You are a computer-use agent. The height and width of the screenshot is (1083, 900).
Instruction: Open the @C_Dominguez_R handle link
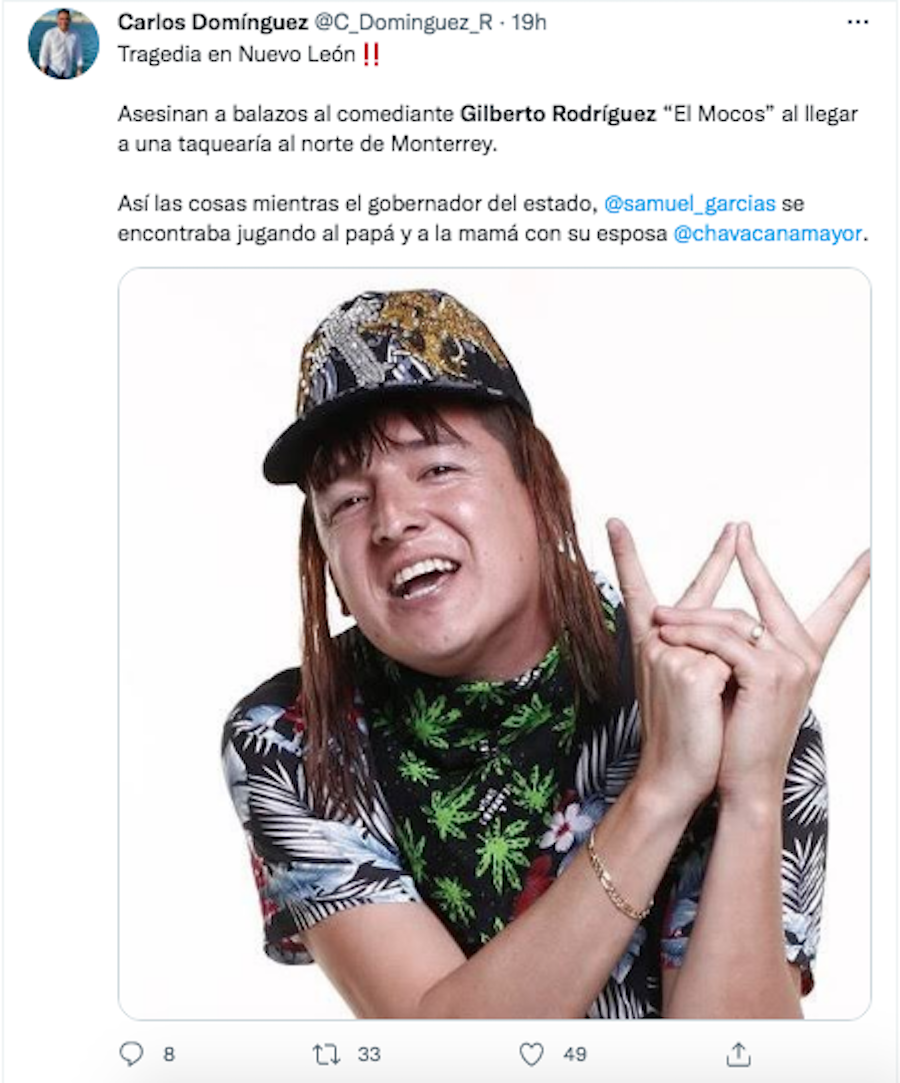(403, 23)
